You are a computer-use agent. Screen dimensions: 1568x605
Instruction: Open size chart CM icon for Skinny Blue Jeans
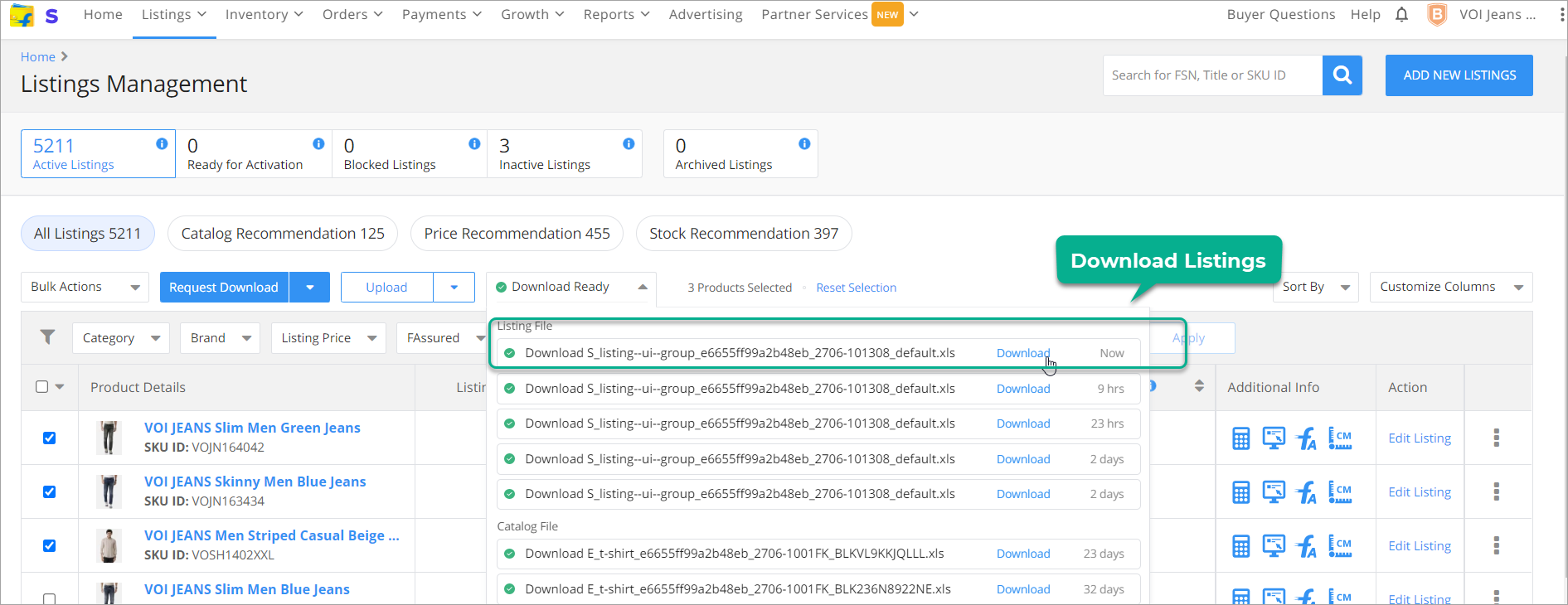[x=1340, y=491]
